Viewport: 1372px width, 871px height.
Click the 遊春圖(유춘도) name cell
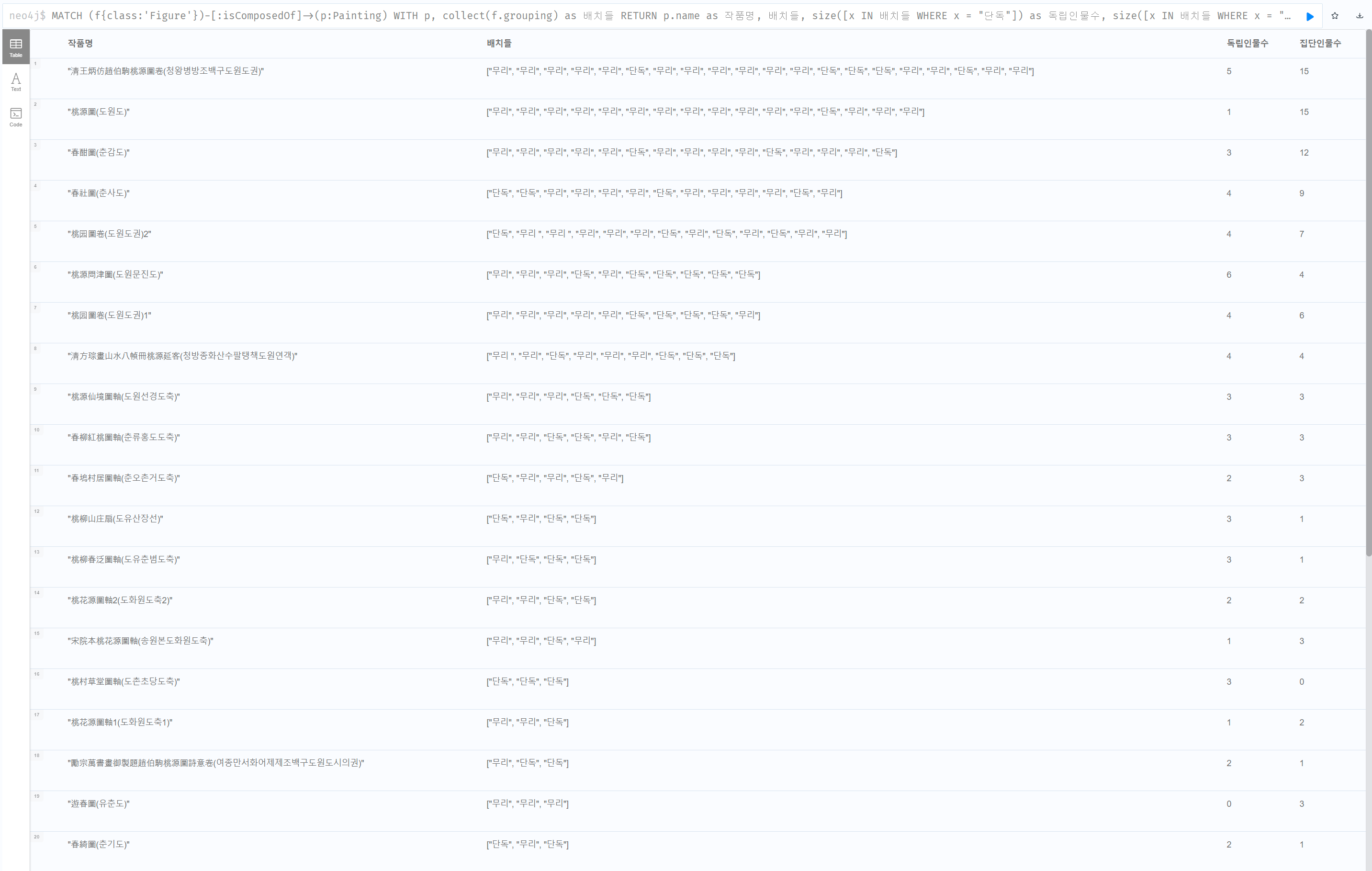[99, 803]
